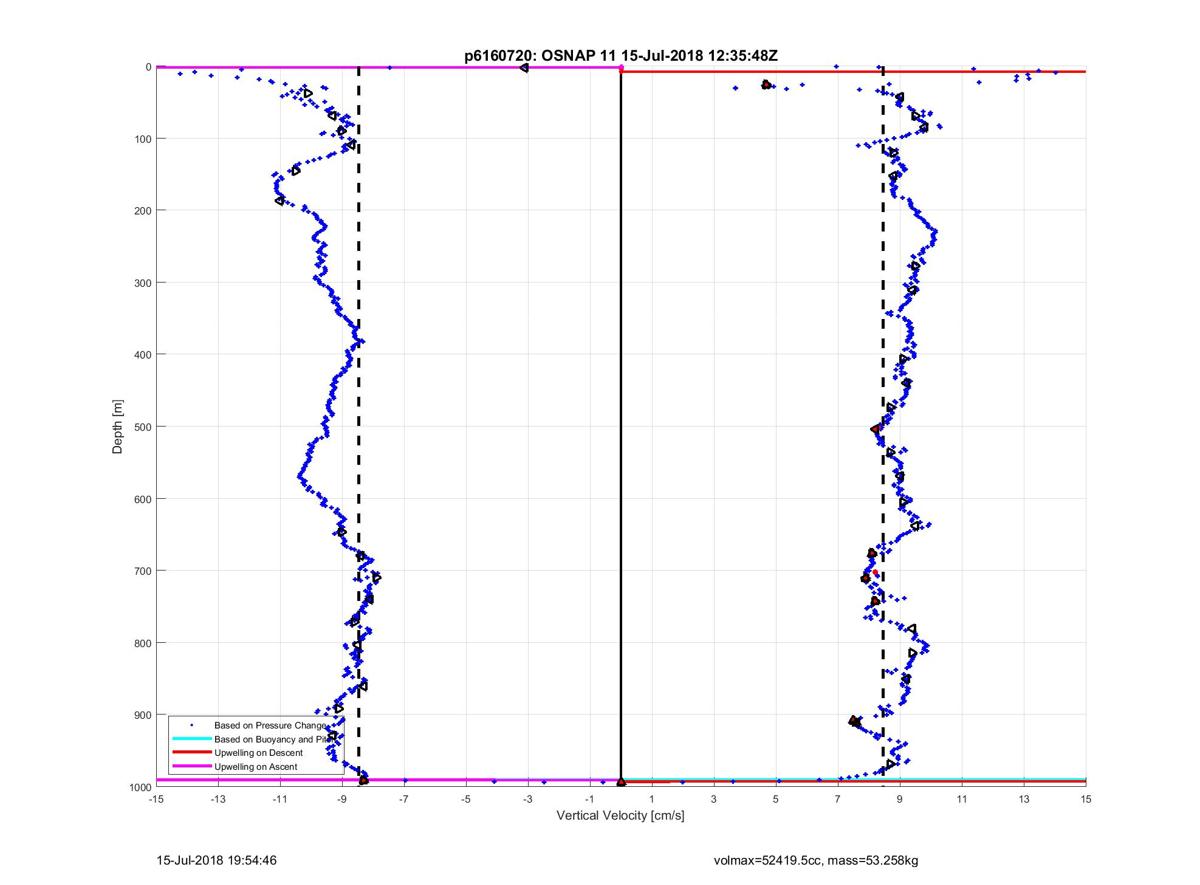1200x885 pixels.
Task: Click the cyan line sample in legend
Action: [x=192, y=739]
